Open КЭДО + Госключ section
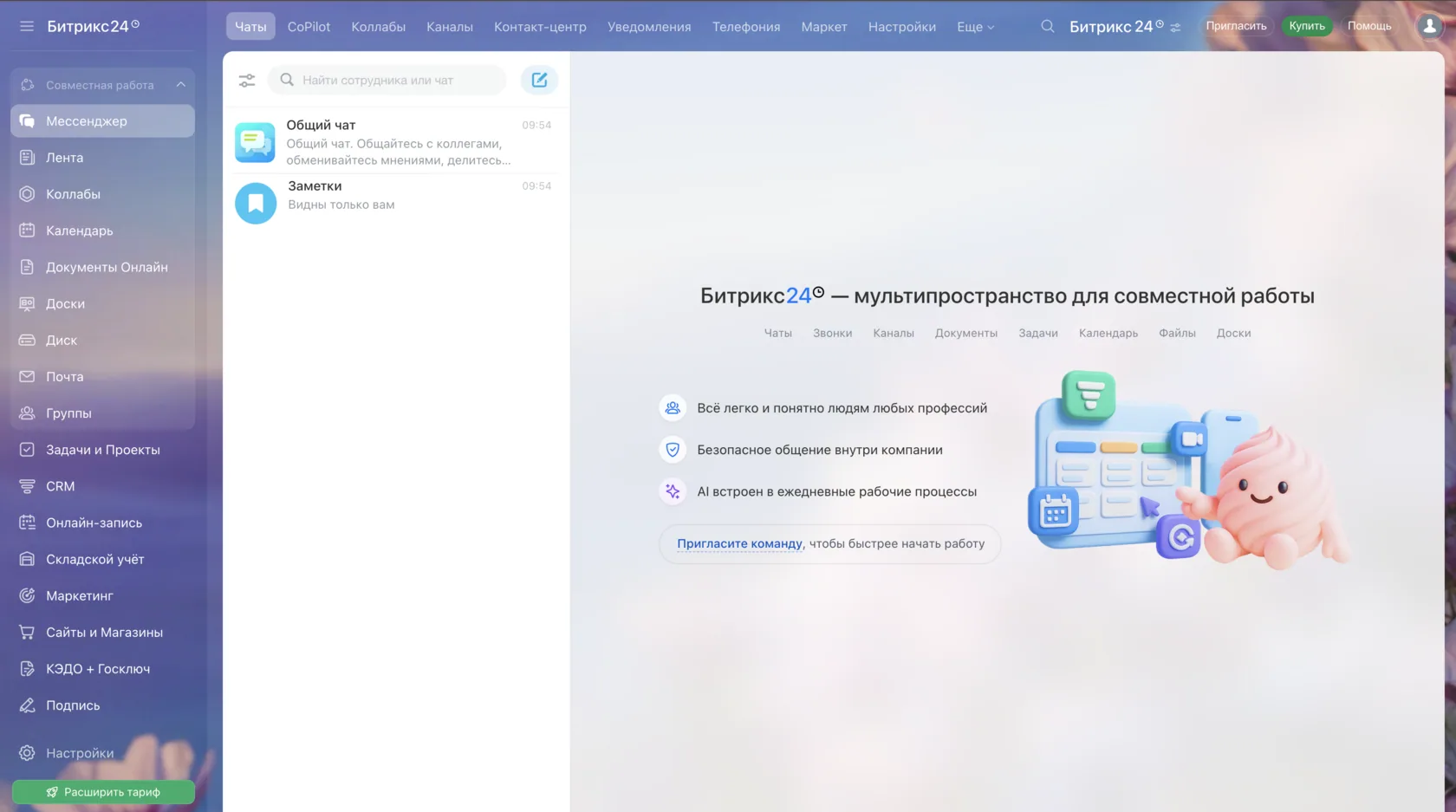 coord(102,669)
